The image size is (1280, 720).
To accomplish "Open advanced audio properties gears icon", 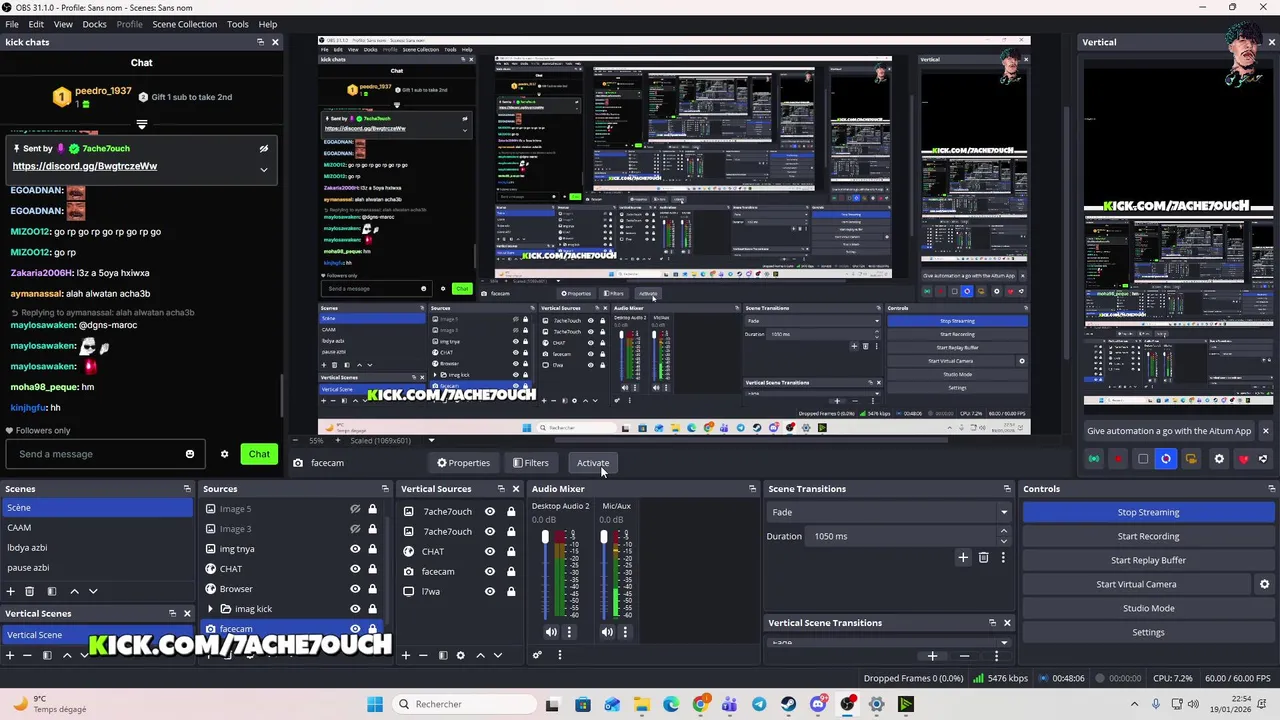I will click(x=537, y=656).
